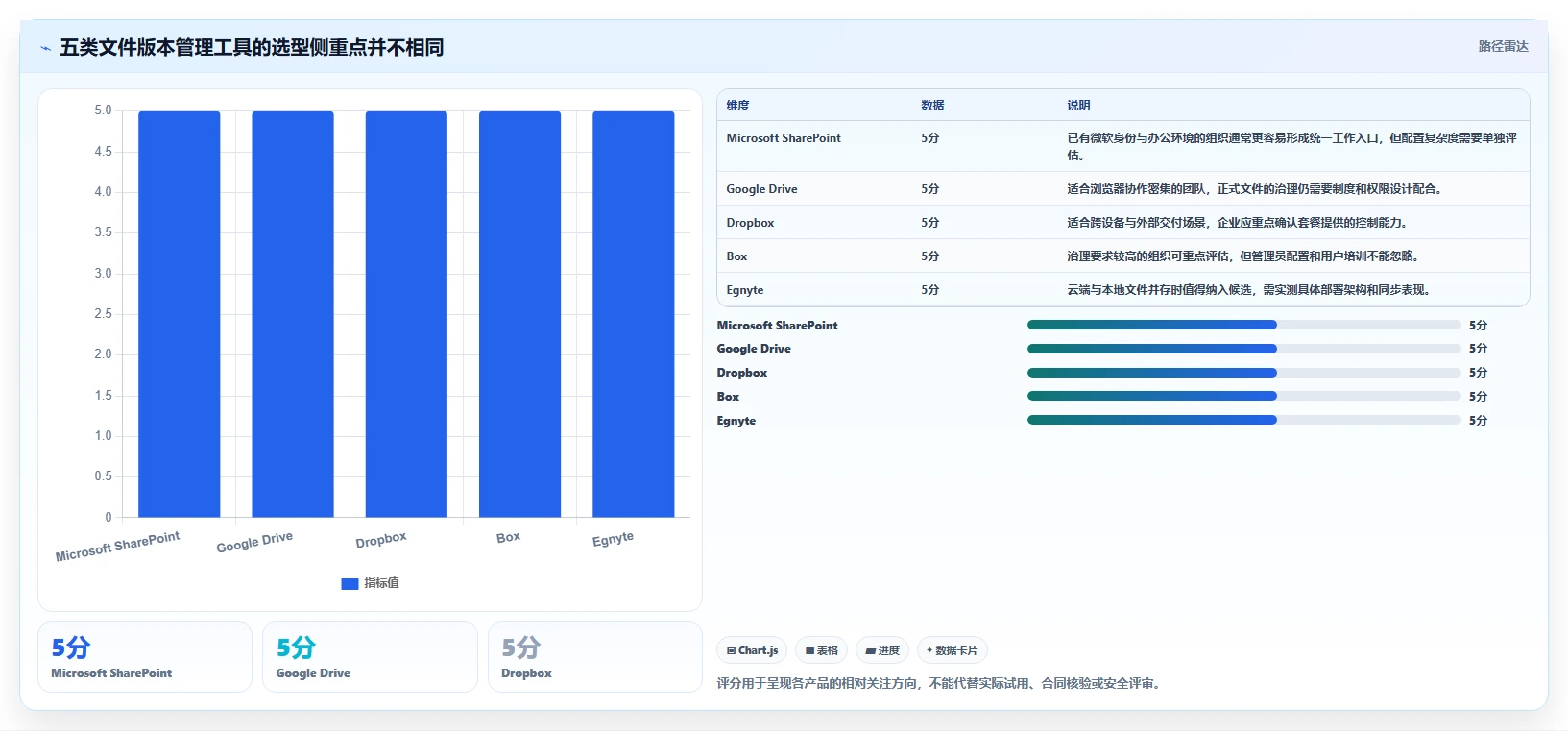Select the Chart.js chip
The width and height of the screenshot is (1568, 731).
click(752, 650)
